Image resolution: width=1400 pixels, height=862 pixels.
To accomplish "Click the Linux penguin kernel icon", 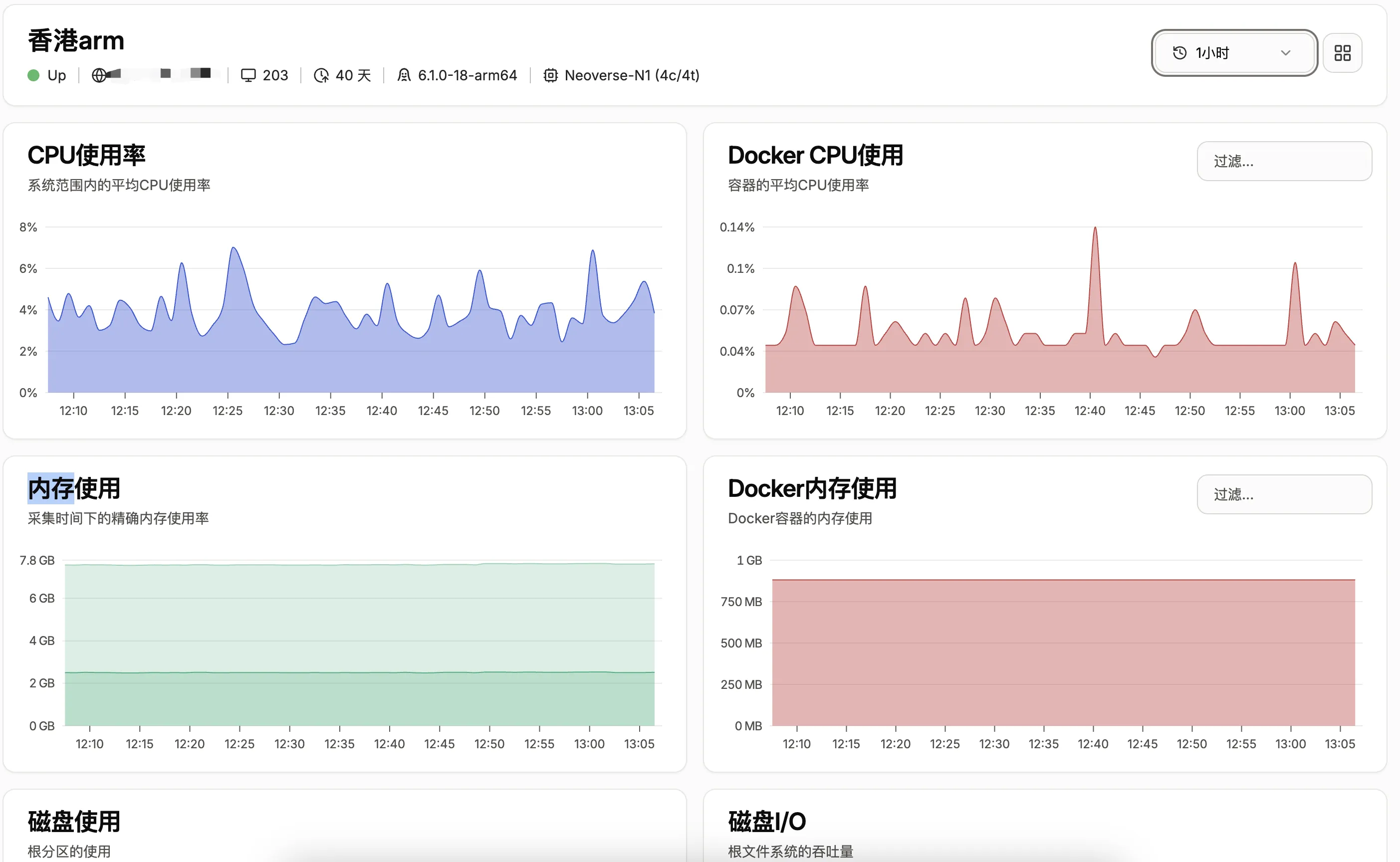I will tap(404, 75).
